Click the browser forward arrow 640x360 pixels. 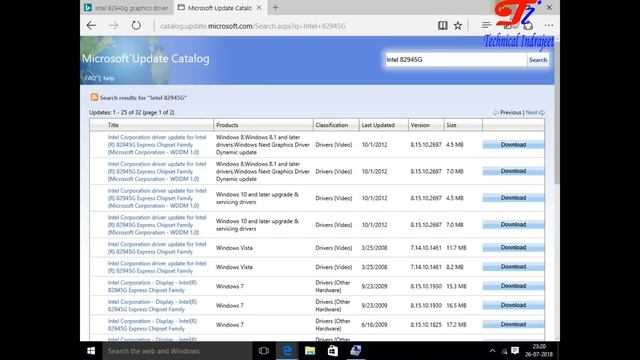click(113, 25)
